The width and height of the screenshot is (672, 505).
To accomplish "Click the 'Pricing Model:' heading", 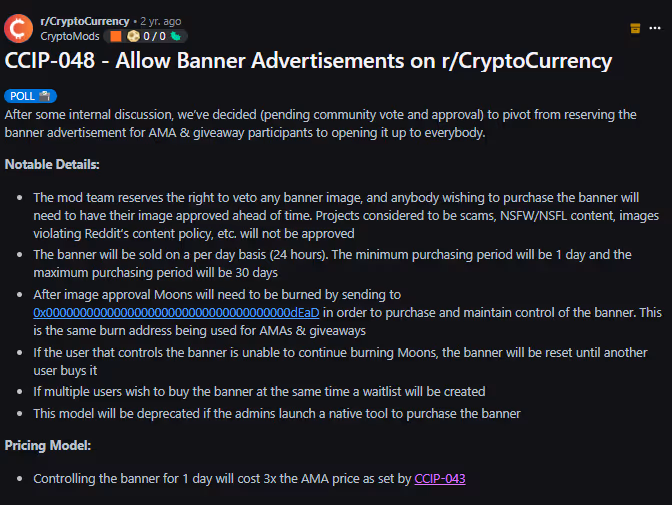I will (x=48, y=445).
